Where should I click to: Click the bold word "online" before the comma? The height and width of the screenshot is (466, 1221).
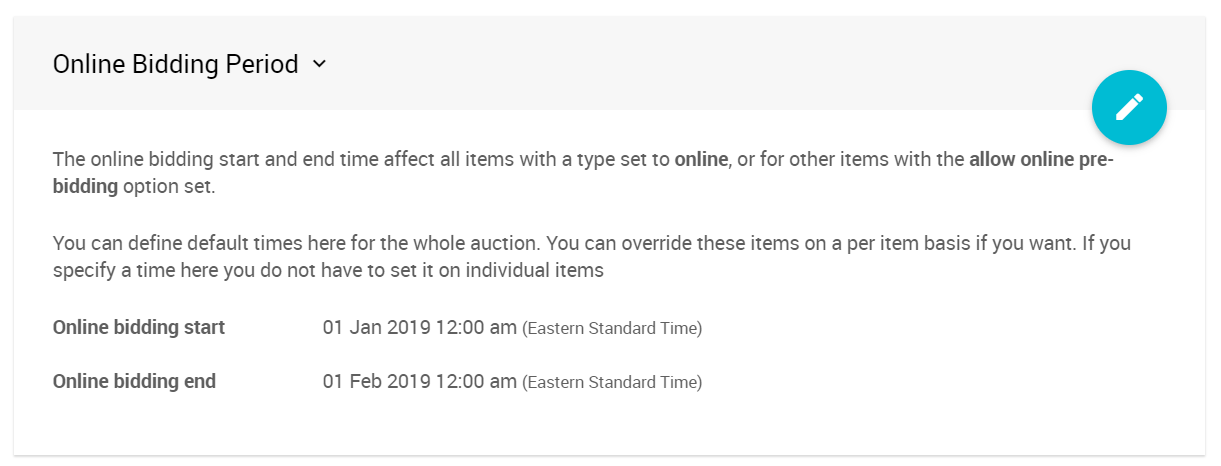click(x=701, y=160)
